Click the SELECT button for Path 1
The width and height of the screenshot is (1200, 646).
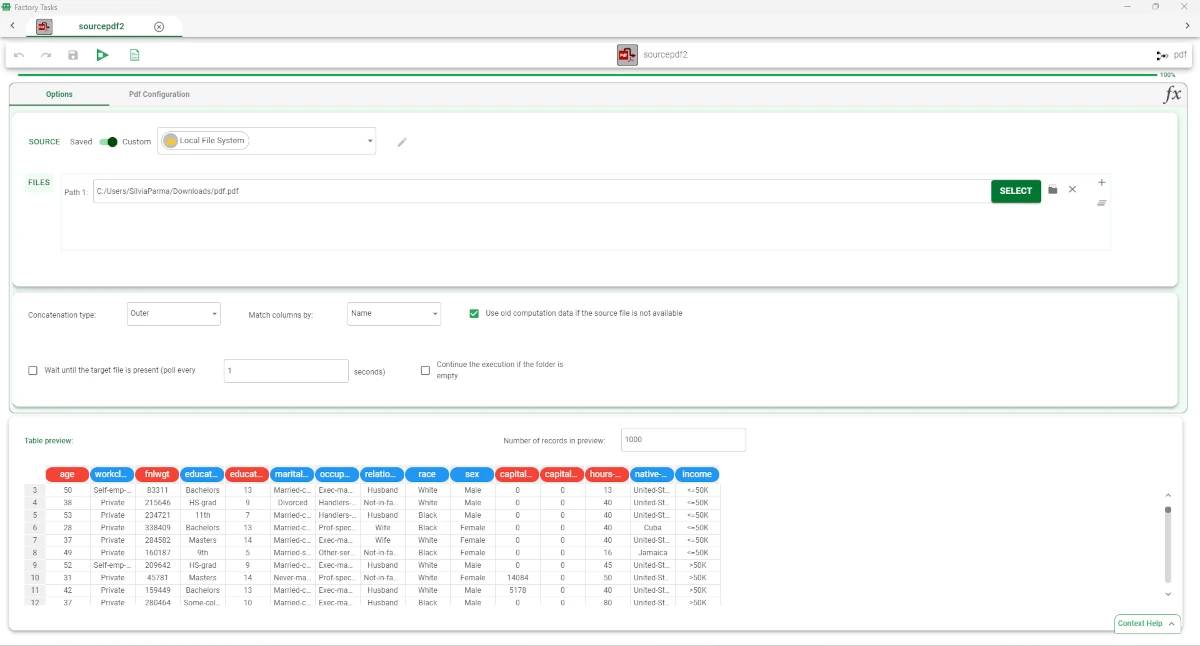[x=1015, y=191]
